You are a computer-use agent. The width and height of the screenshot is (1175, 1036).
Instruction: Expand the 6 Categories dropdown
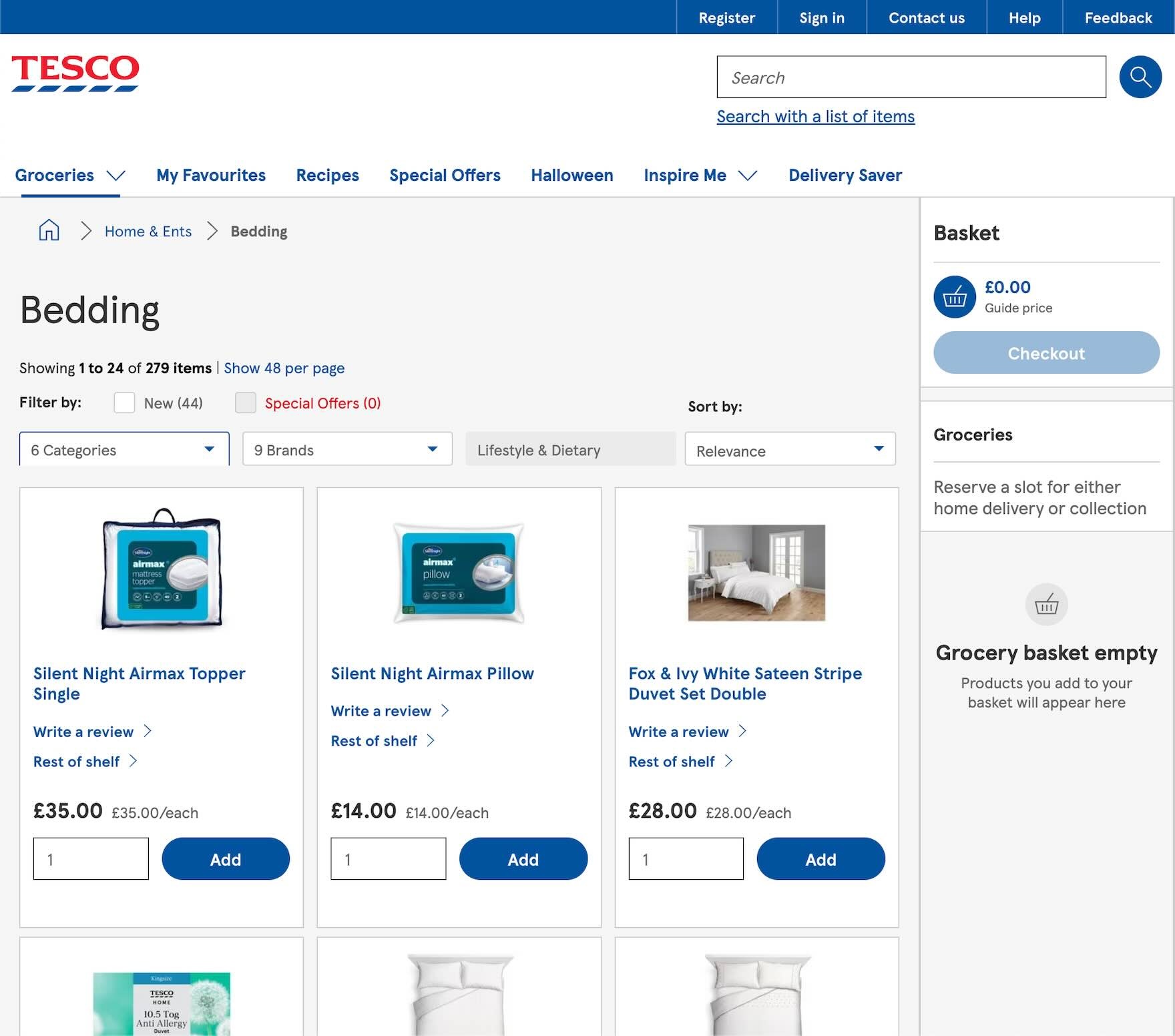124,449
